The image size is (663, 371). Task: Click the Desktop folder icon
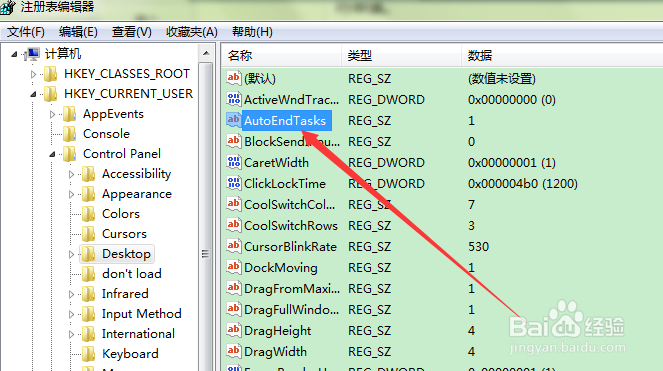pos(88,254)
